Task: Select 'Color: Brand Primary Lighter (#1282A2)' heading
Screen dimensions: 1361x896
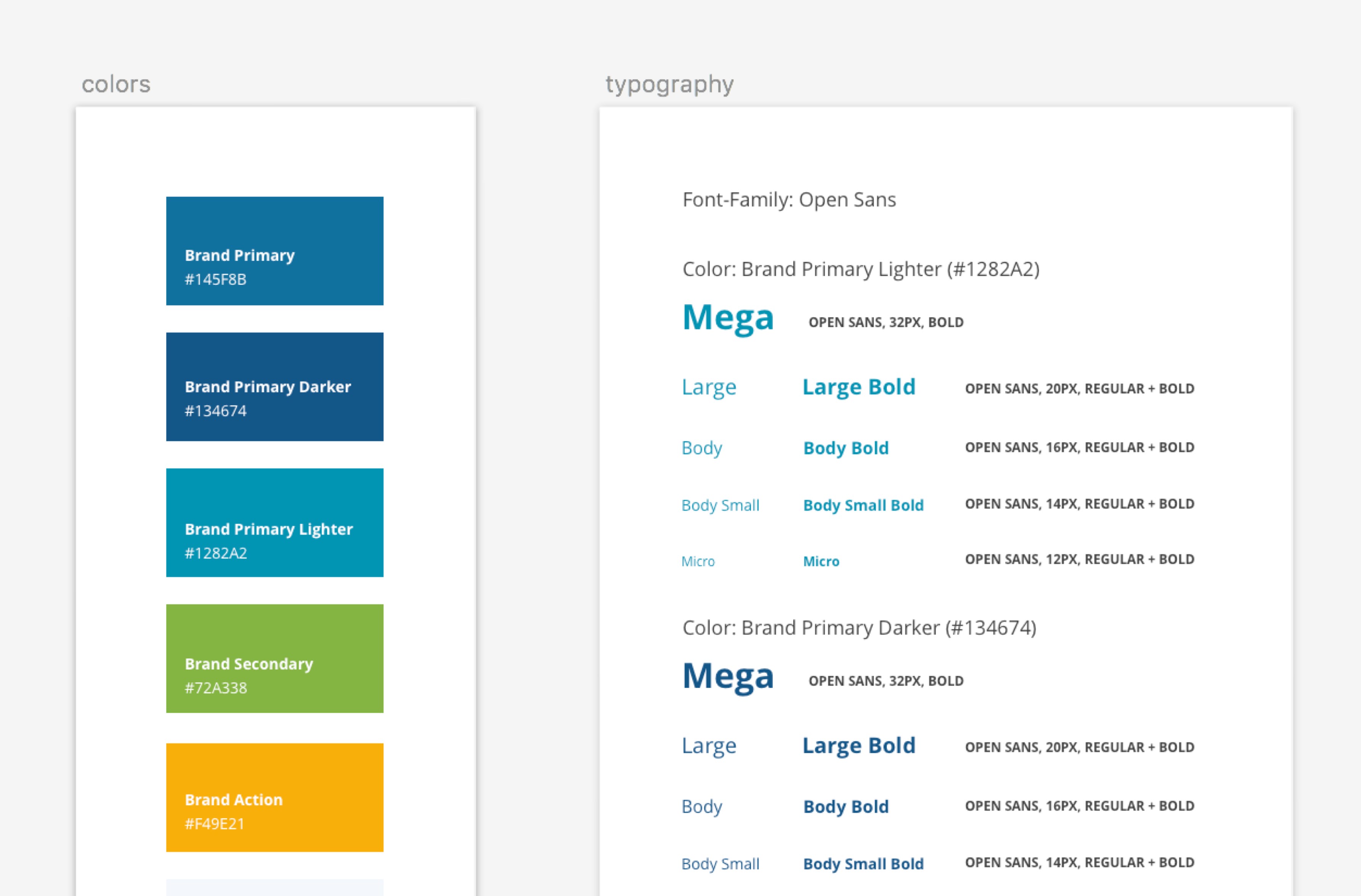Action: [x=861, y=269]
